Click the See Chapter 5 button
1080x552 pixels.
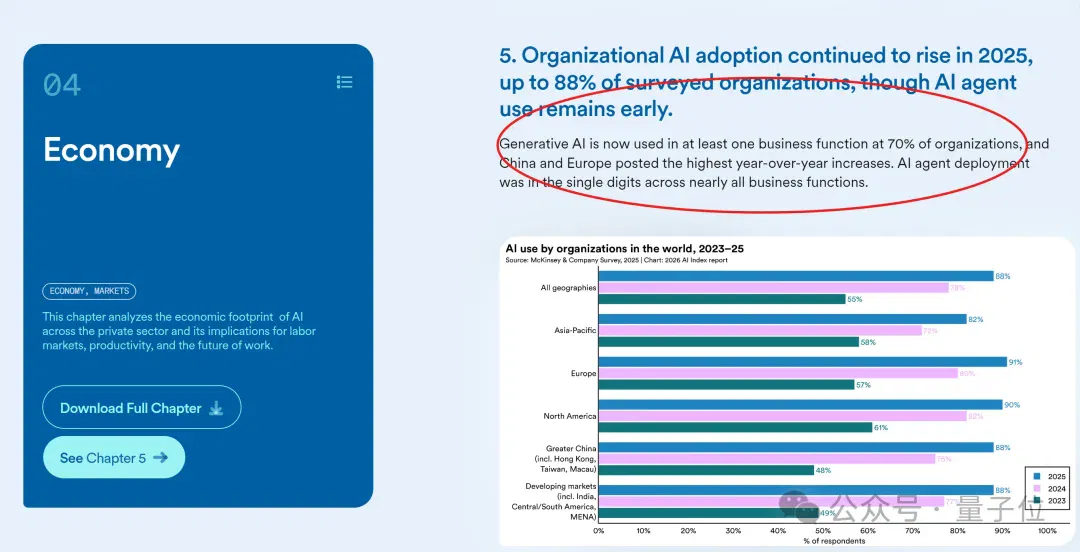(114, 458)
